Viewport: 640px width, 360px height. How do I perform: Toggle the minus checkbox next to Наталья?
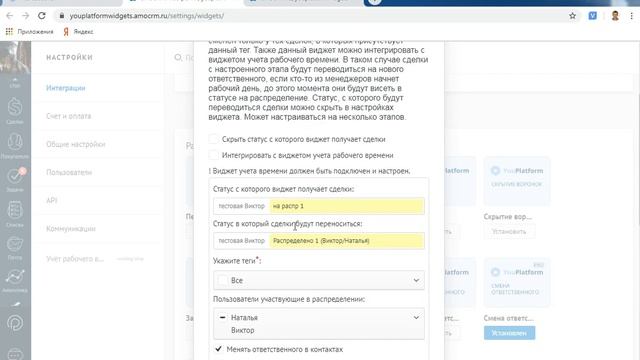pyautogui.click(x=222, y=317)
